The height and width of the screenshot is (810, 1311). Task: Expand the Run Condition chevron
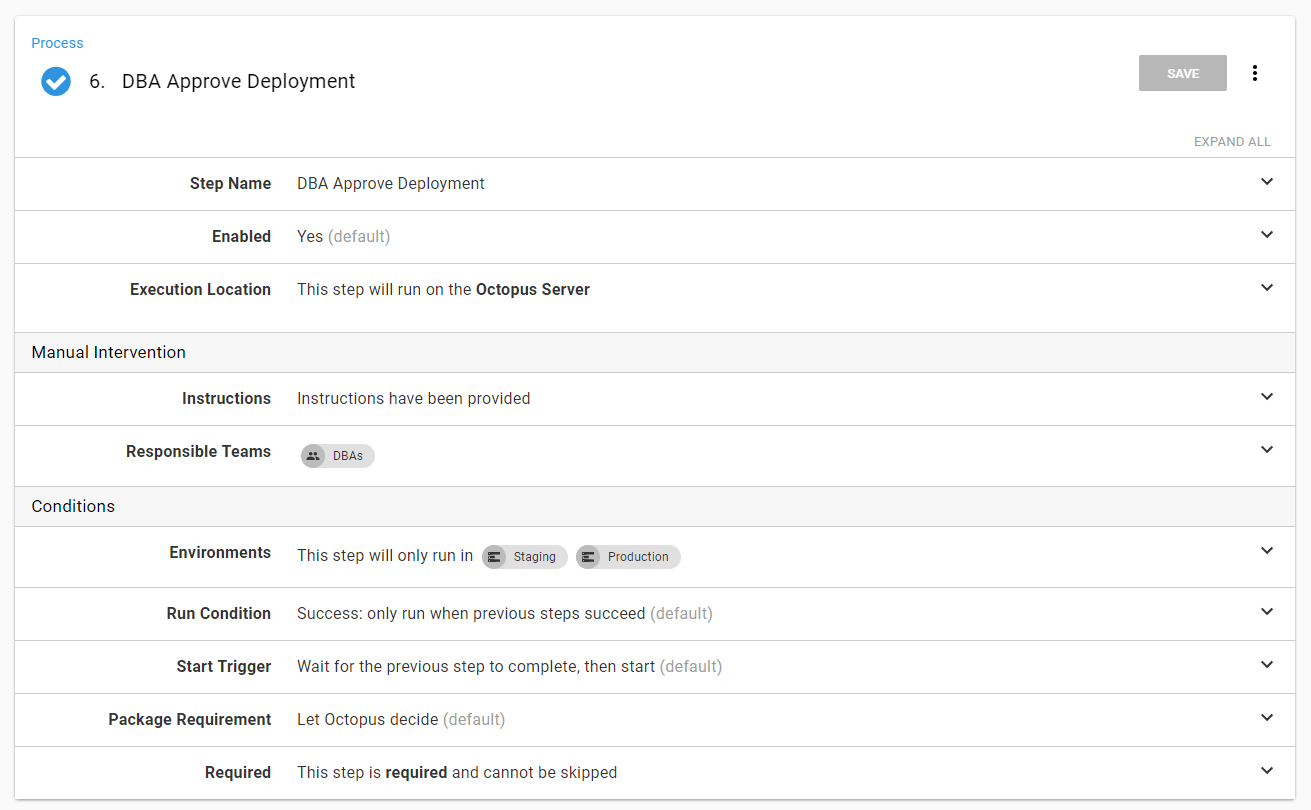tap(1267, 612)
